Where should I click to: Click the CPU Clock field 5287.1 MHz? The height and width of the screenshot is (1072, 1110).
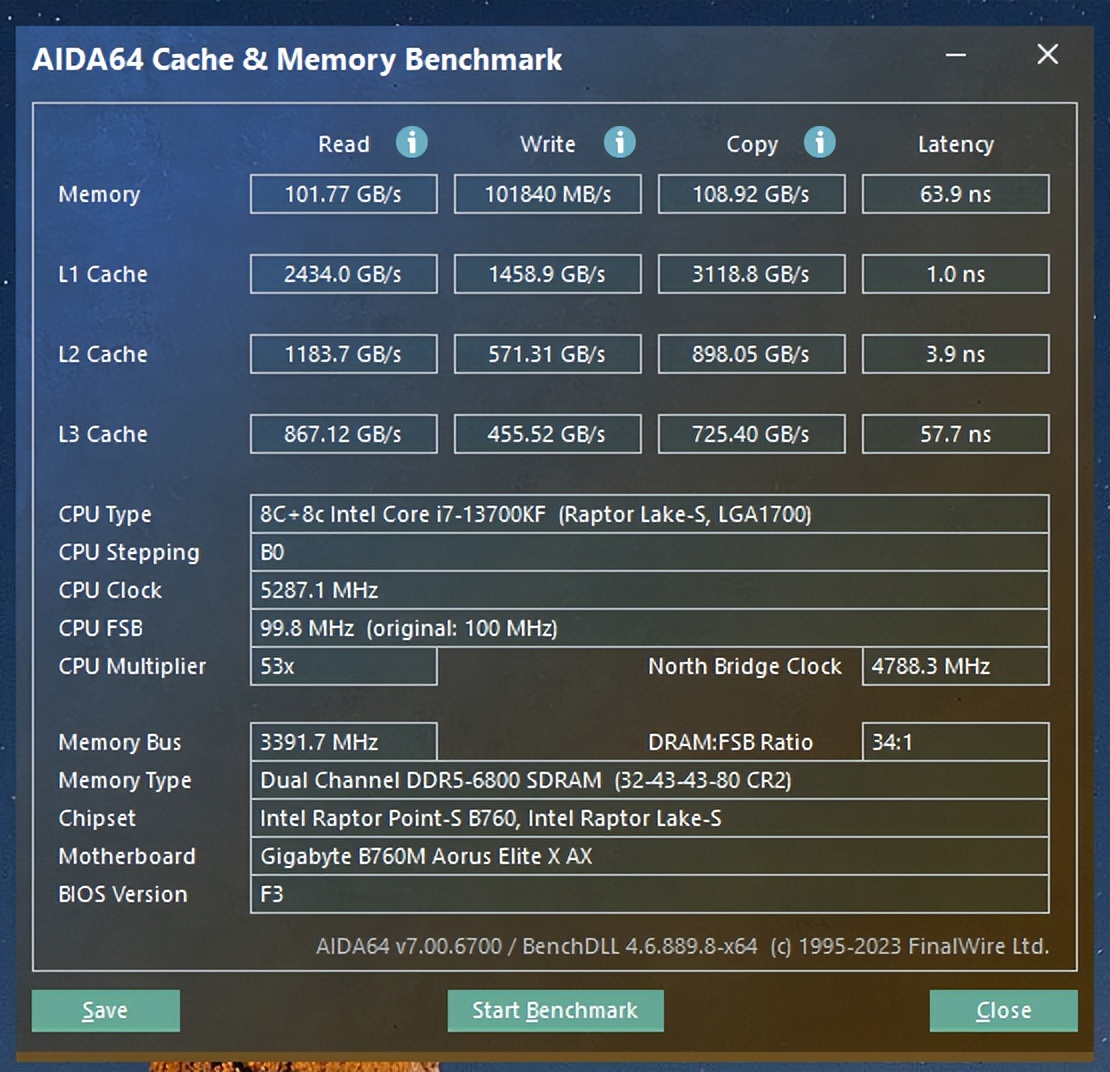pos(650,591)
